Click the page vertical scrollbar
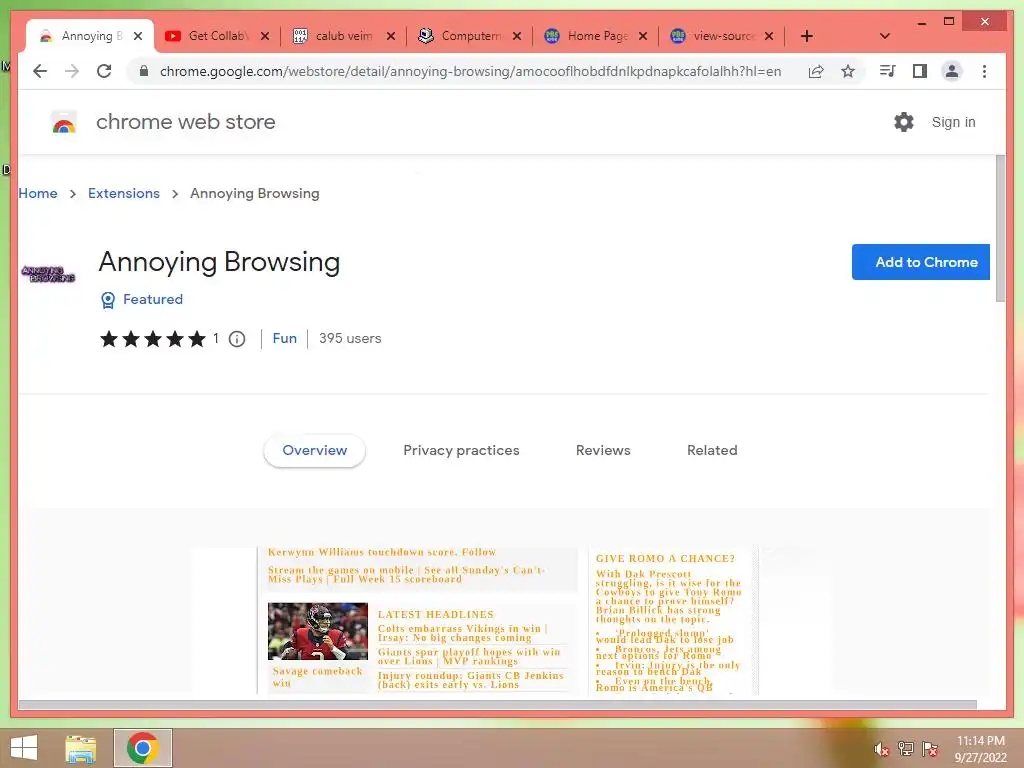 pos(1000,228)
